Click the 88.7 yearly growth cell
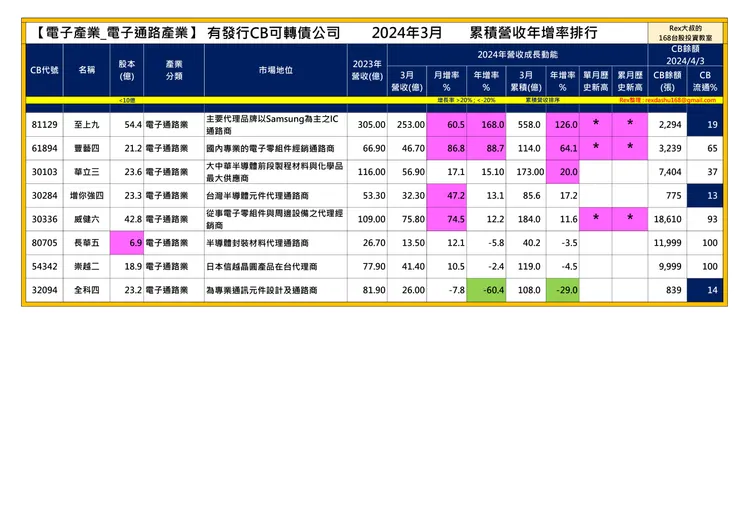 [x=486, y=148]
